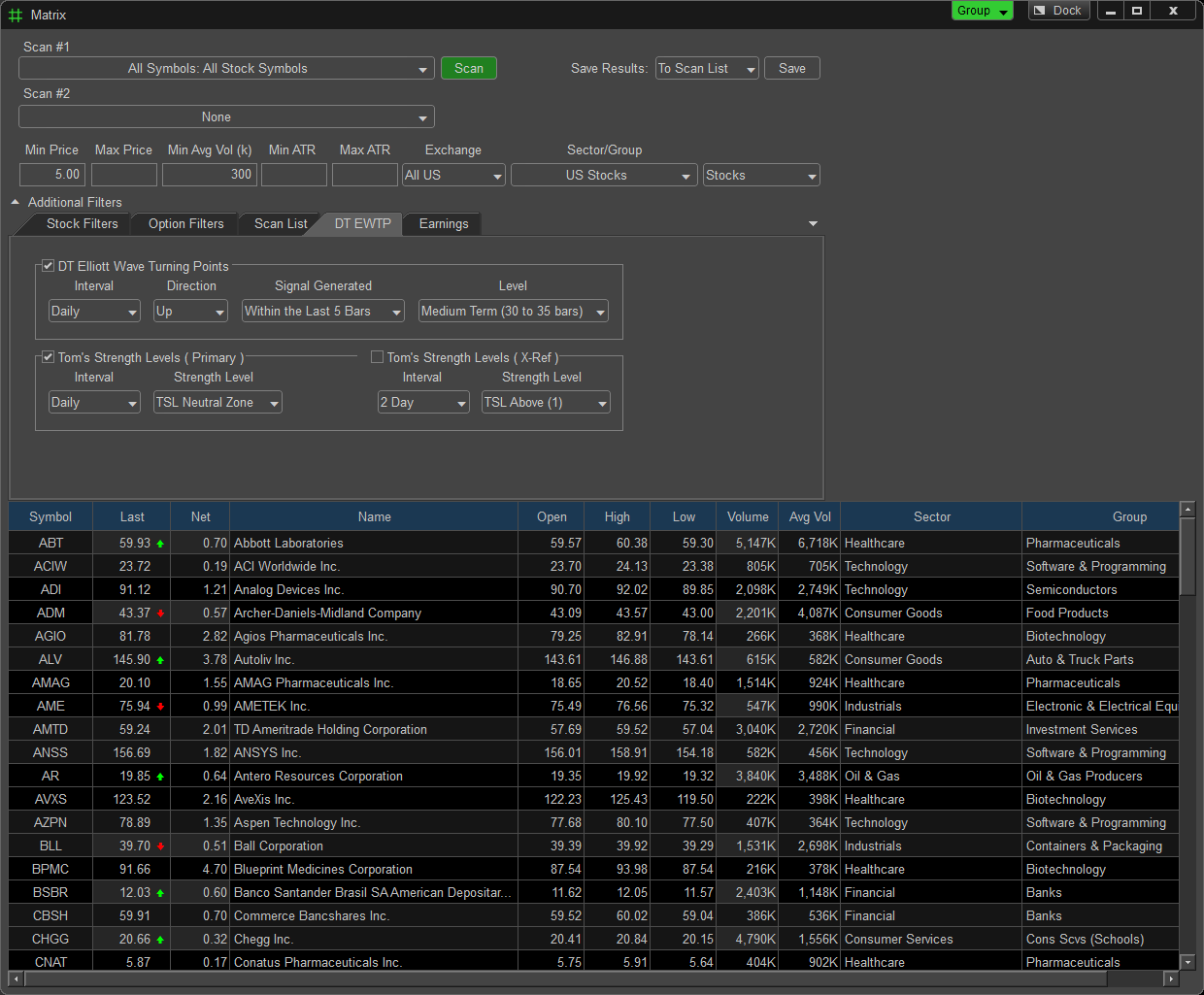The image size is (1204, 995).
Task: Open the Scan #1 All Stock Symbols dropdown
Action: point(226,68)
